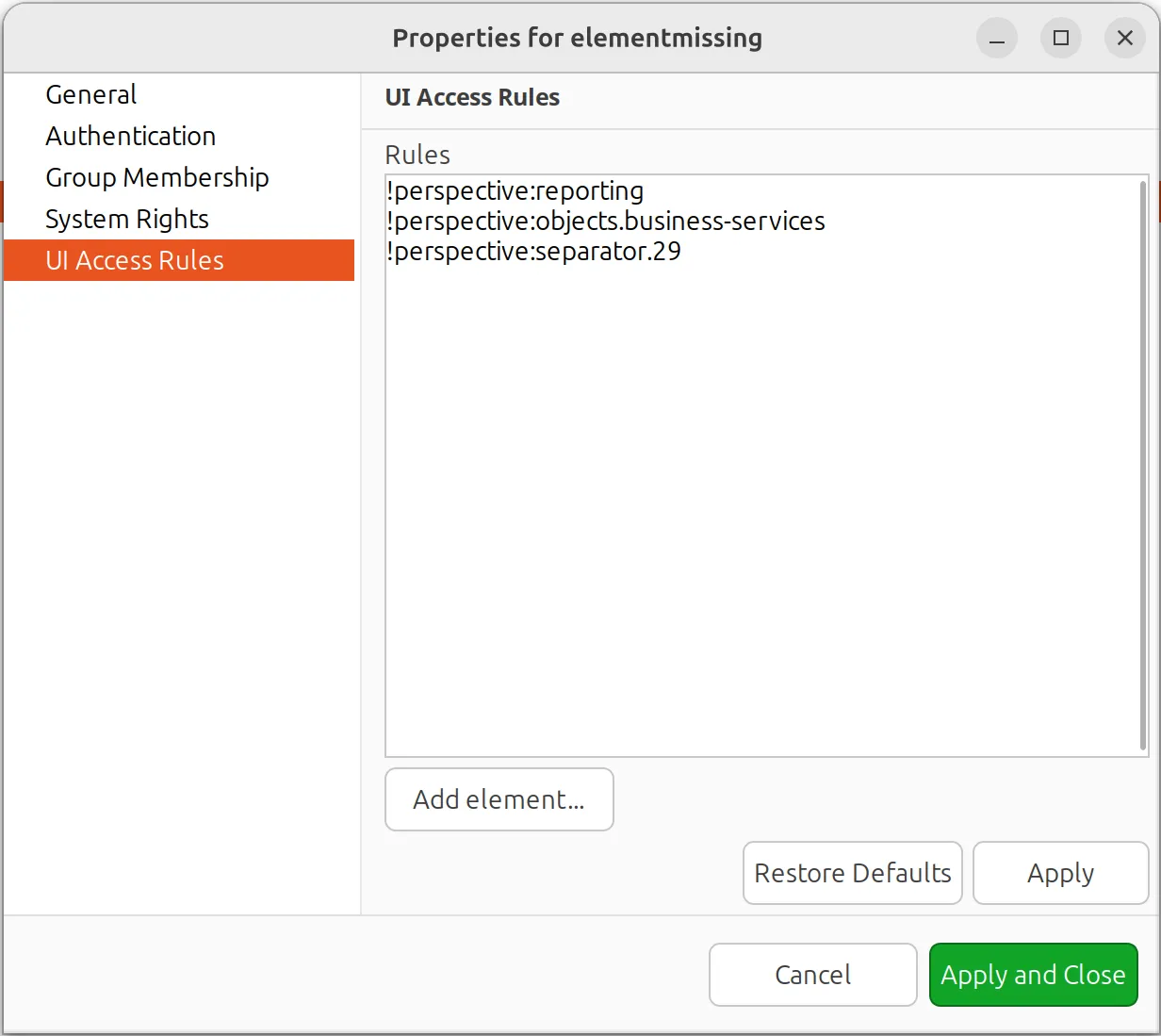Click Apply and Close
This screenshot has height=1036, width=1161.
point(1033,974)
